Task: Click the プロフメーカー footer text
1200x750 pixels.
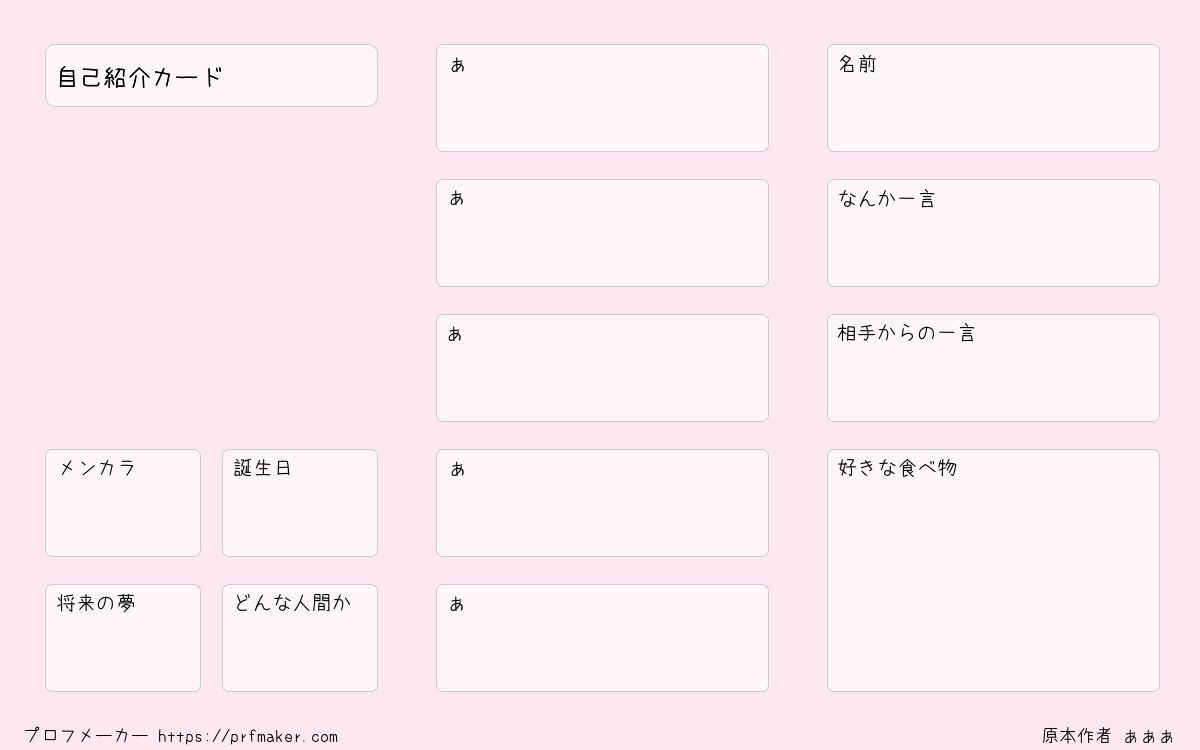Action: pyautogui.click(x=86, y=735)
